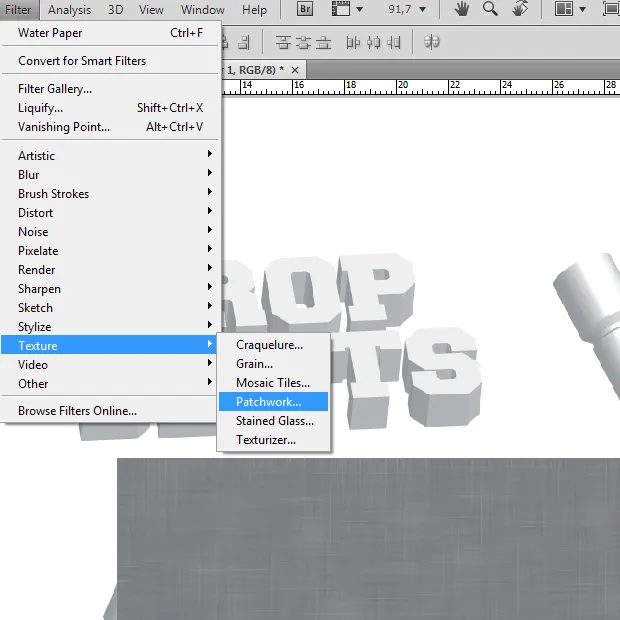Viewport: 620px width, 620px height.
Task: Choose Patchwork from Texture submenu
Action: (x=268, y=402)
